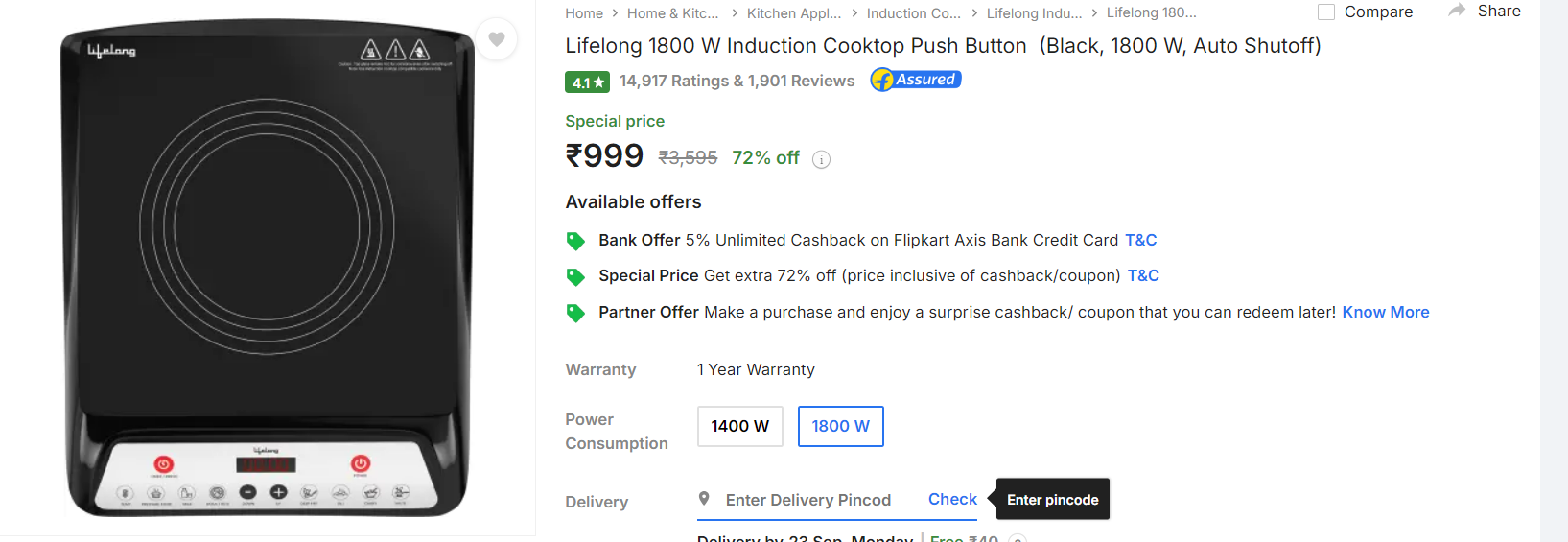Select the 1400 W power option
Screen dimensions: 1568x542
[740, 426]
